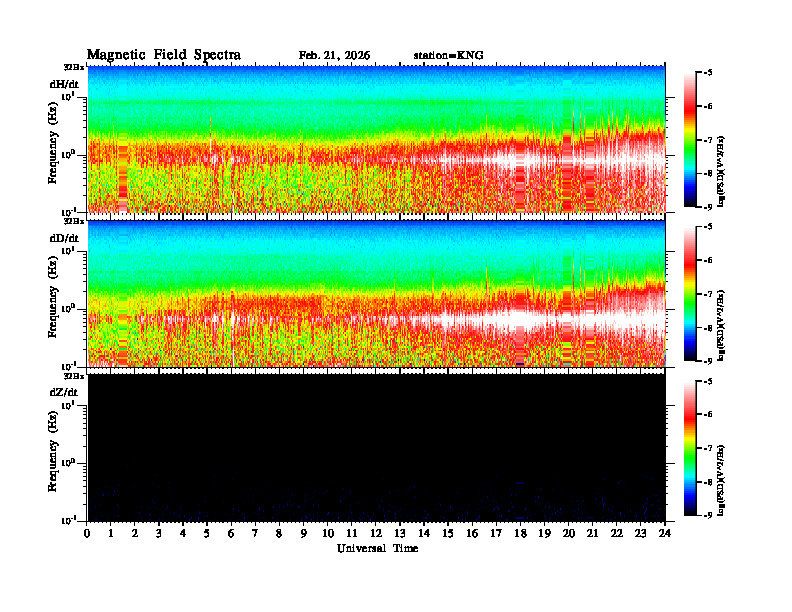Click the hour 21 tick label

click(x=592, y=533)
